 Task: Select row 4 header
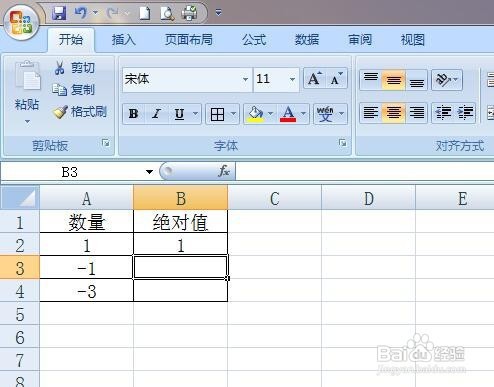click(x=20, y=291)
